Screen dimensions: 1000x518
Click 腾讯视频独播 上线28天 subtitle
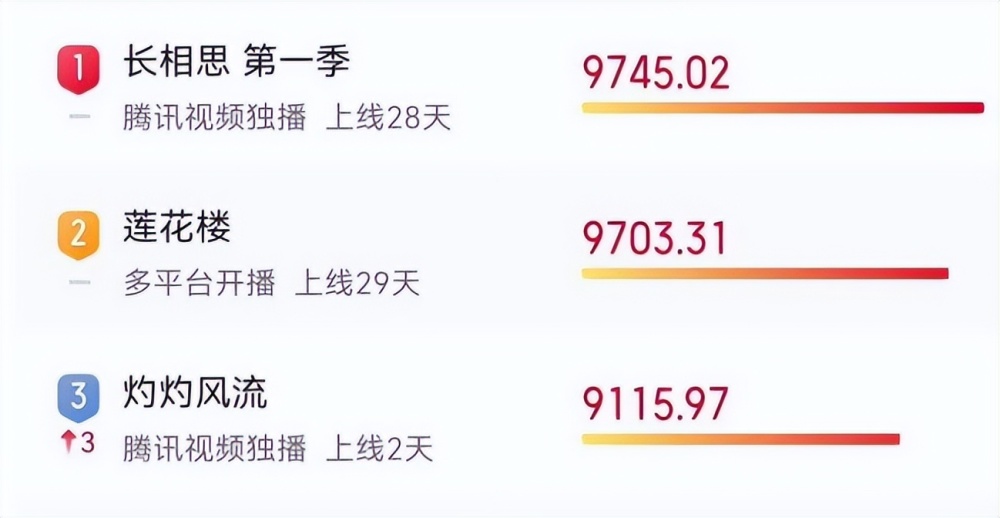coord(287,118)
